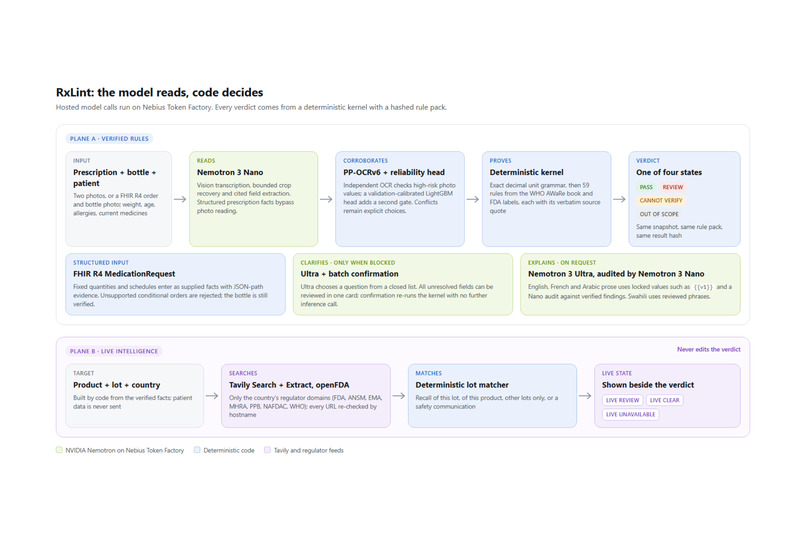This screenshot has height=537, width=806.
Task: Select the 'Ultra + batch confirmation' heading
Action: [x=350, y=274]
